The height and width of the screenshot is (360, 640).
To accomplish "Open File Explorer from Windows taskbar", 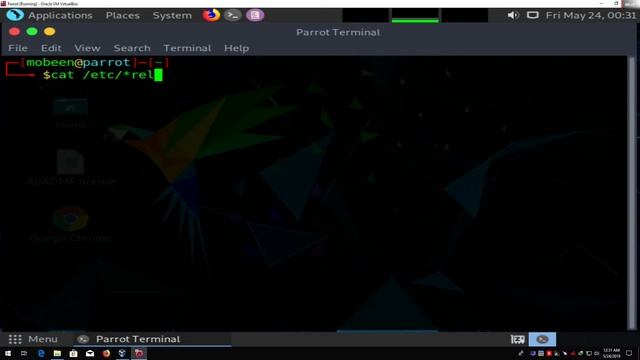I will [x=57, y=353].
